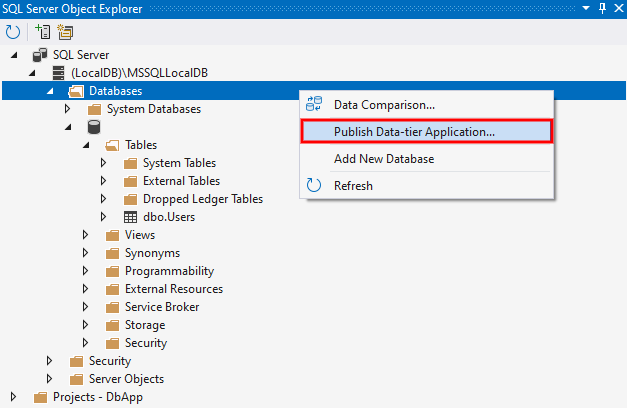Click the Databases folder icon
Viewport: 627px width, 408px height.
76,91
